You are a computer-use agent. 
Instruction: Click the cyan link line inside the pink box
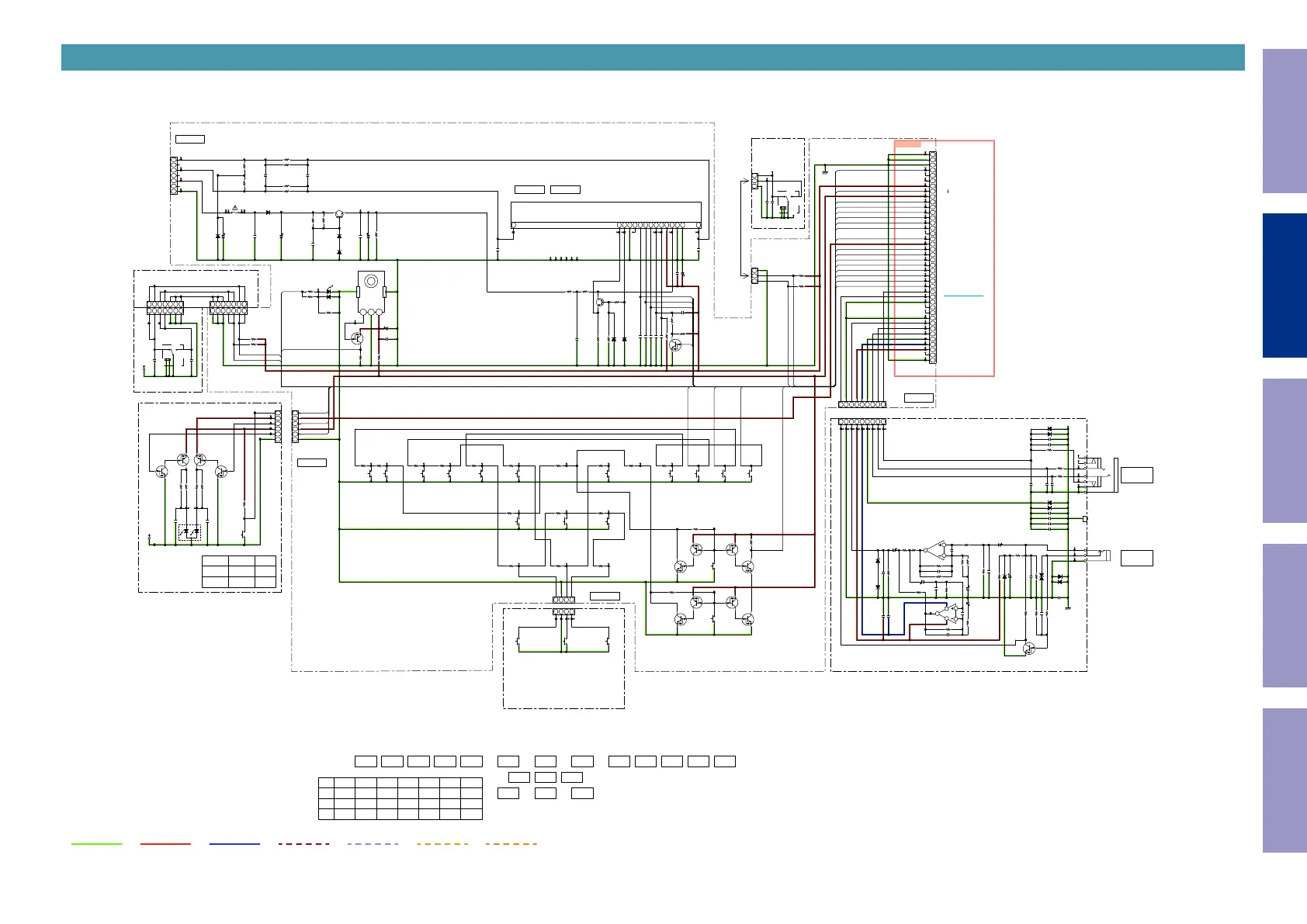tap(963, 296)
